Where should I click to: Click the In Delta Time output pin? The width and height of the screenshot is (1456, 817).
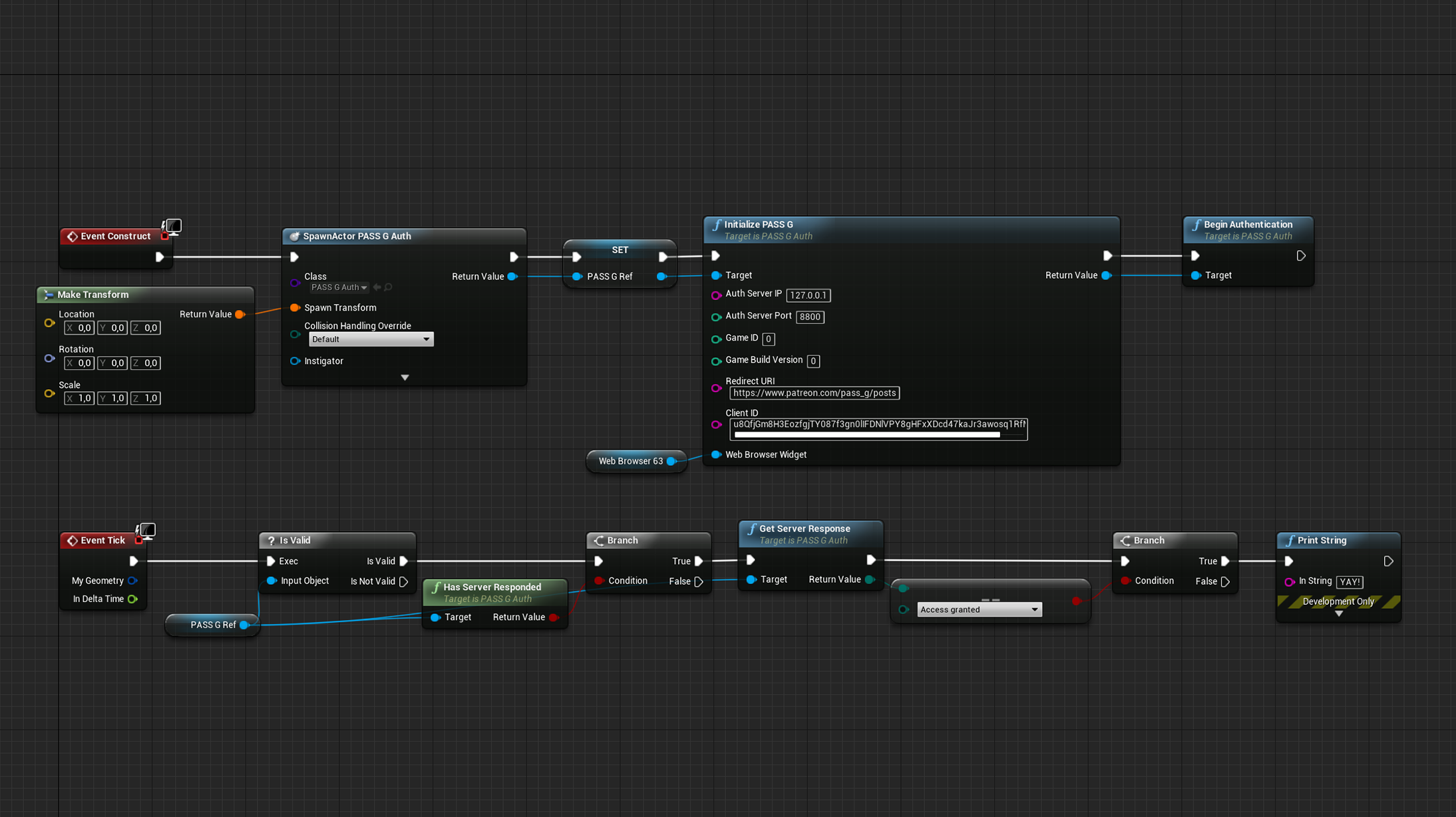pyautogui.click(x=132, y=599)
